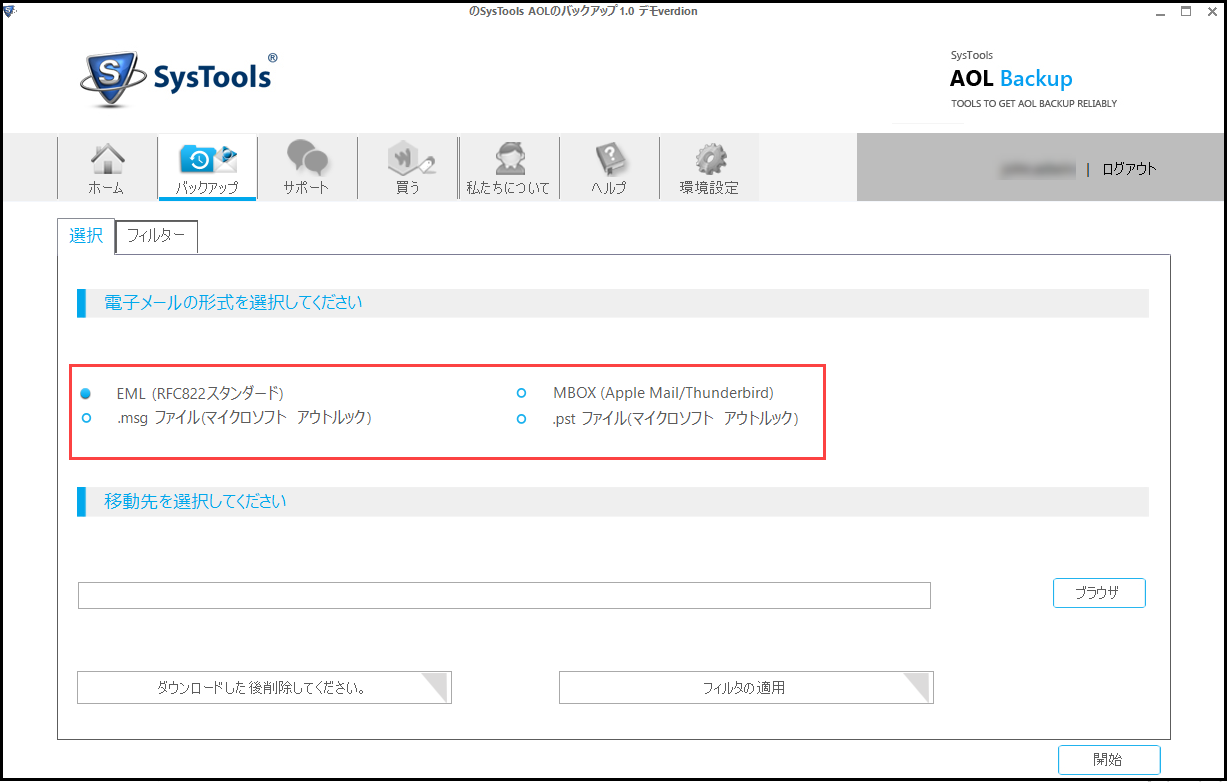Expand the ダウンロードした後削除 delete option

[264, 687]
